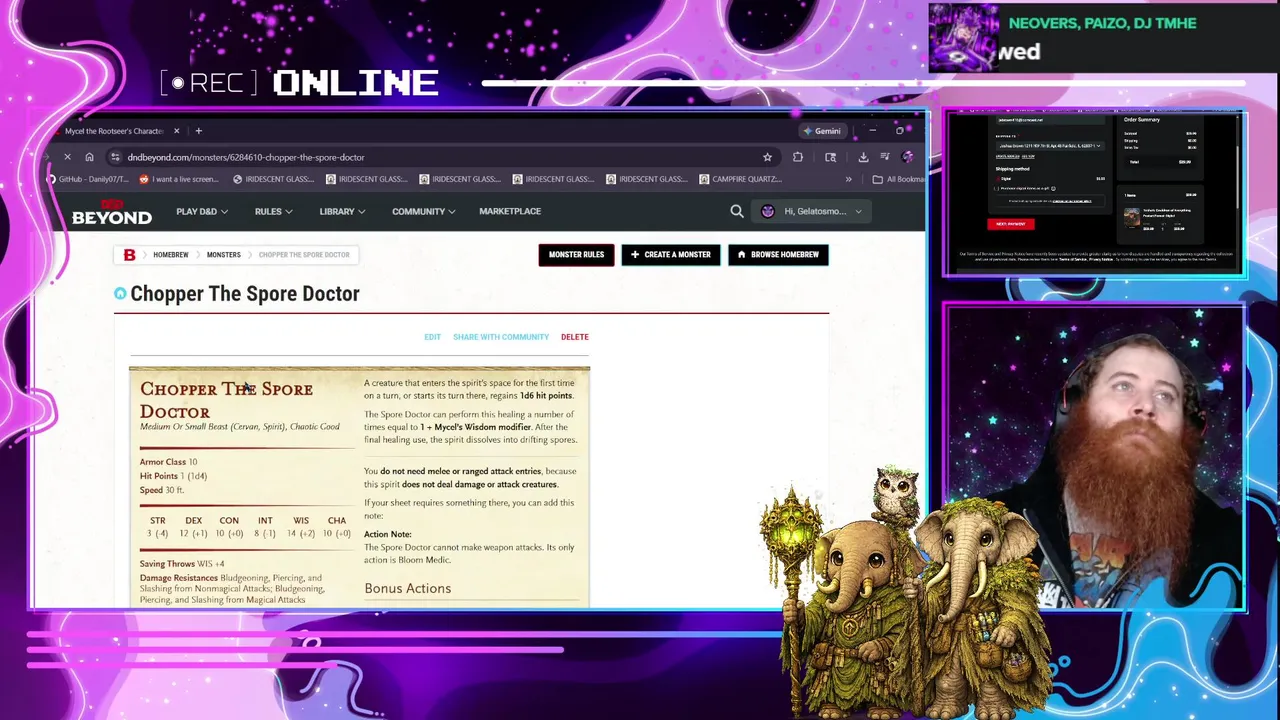Image resolution: width=1280 pixels, height=720 pixels.
Task: Click the INT ability score
Action: click(265, 527)
